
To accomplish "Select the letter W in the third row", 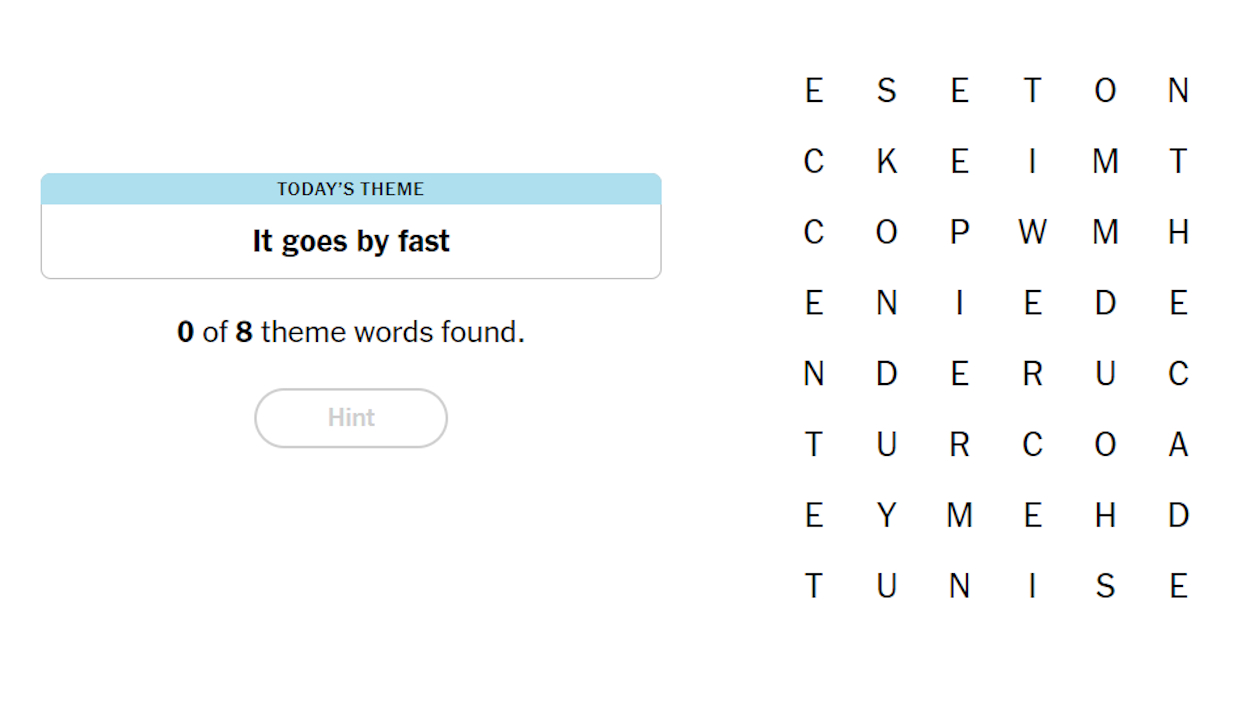I will tap(1033, 232).
